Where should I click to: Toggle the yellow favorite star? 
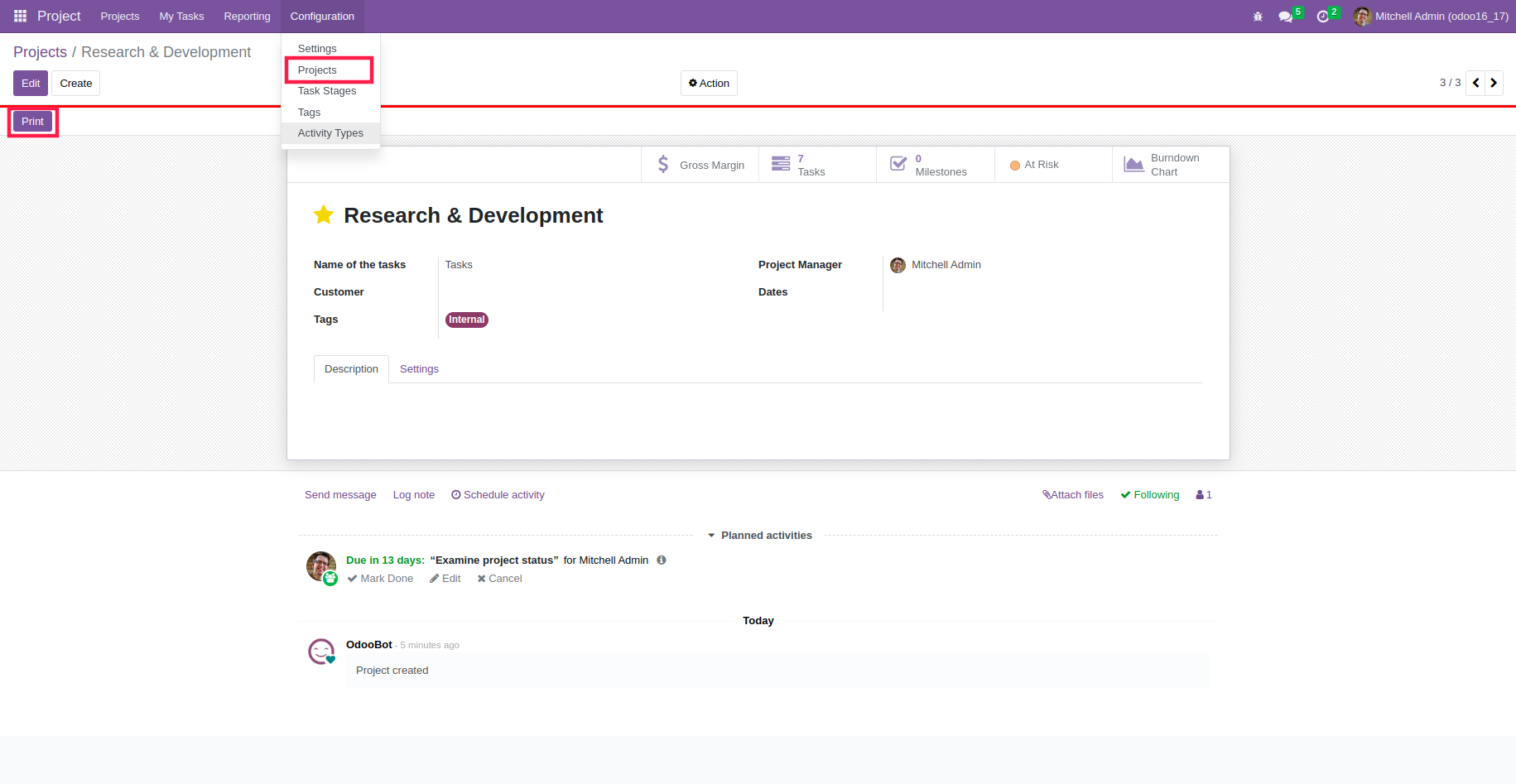pos(324,215)
